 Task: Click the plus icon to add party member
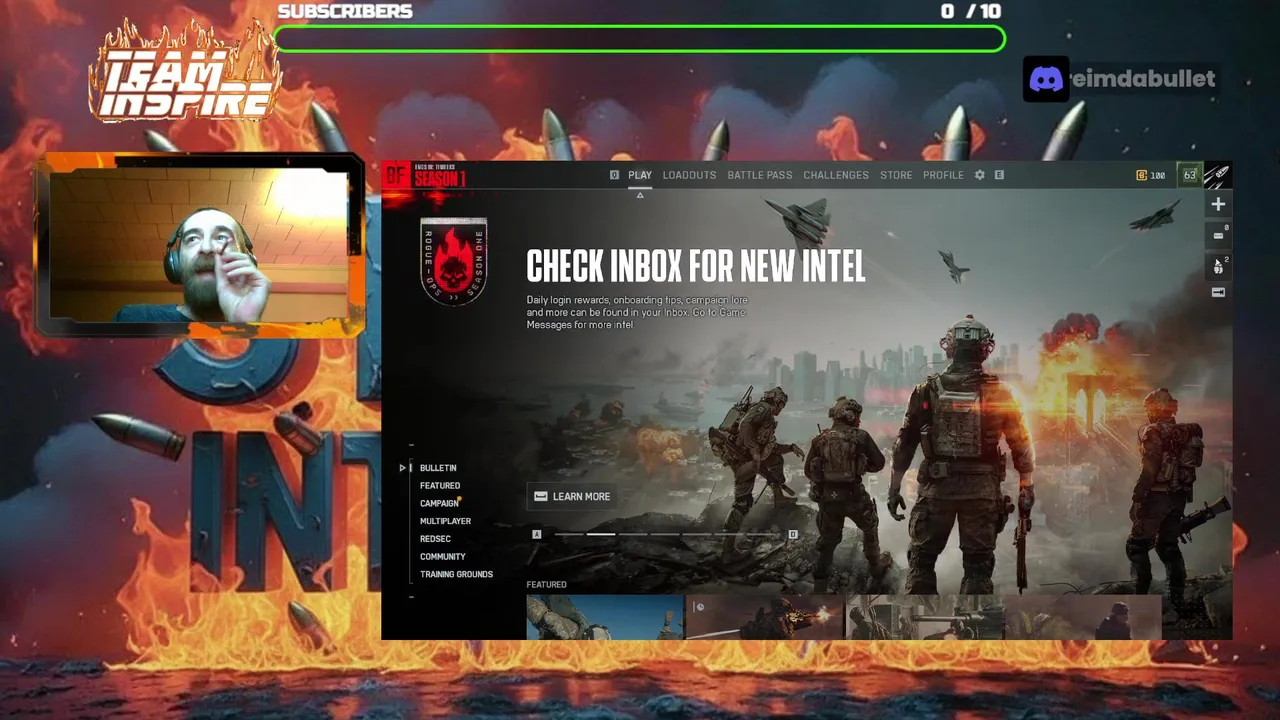1218,204
